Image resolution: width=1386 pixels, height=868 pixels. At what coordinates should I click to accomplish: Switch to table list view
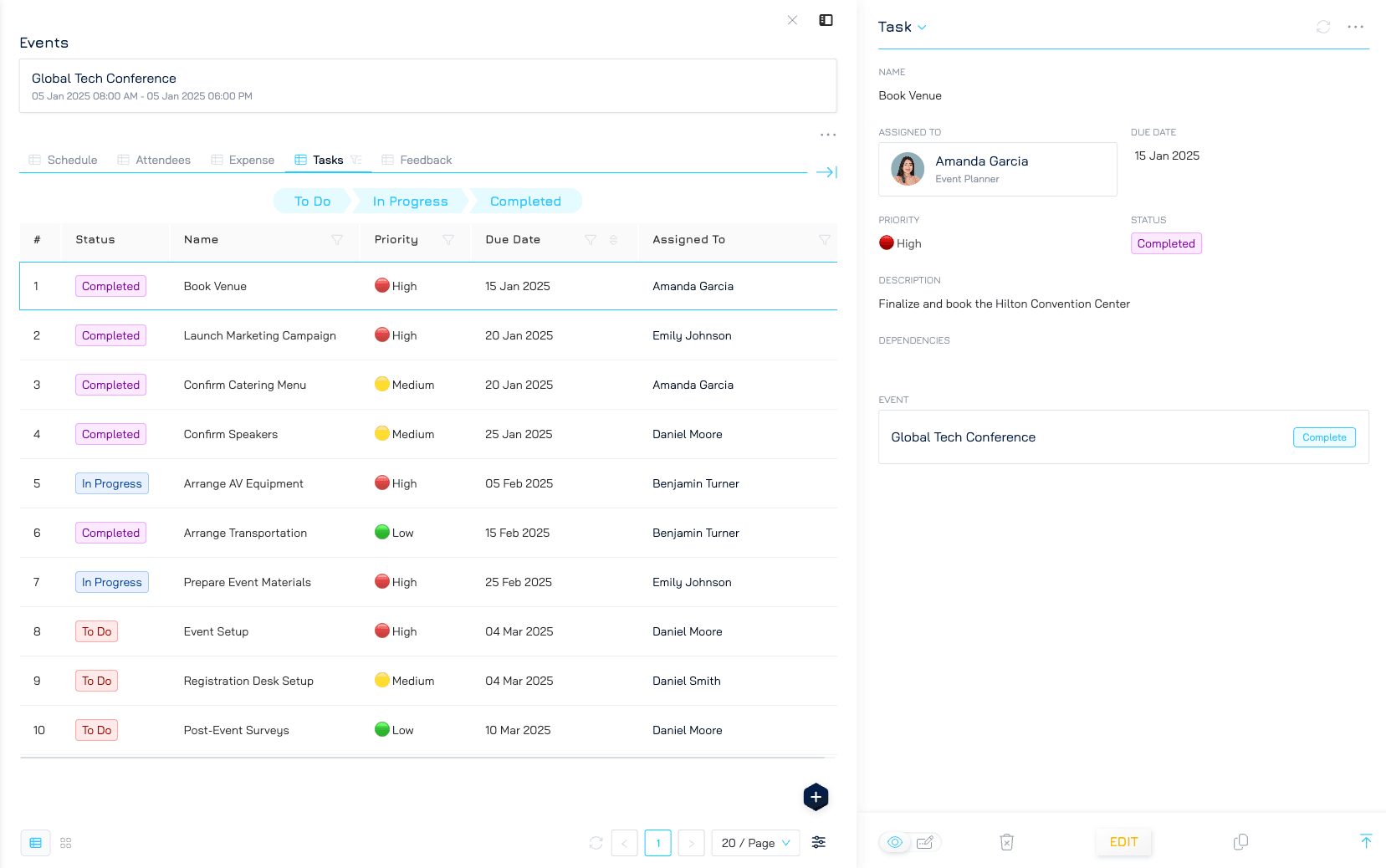(36, 843)
